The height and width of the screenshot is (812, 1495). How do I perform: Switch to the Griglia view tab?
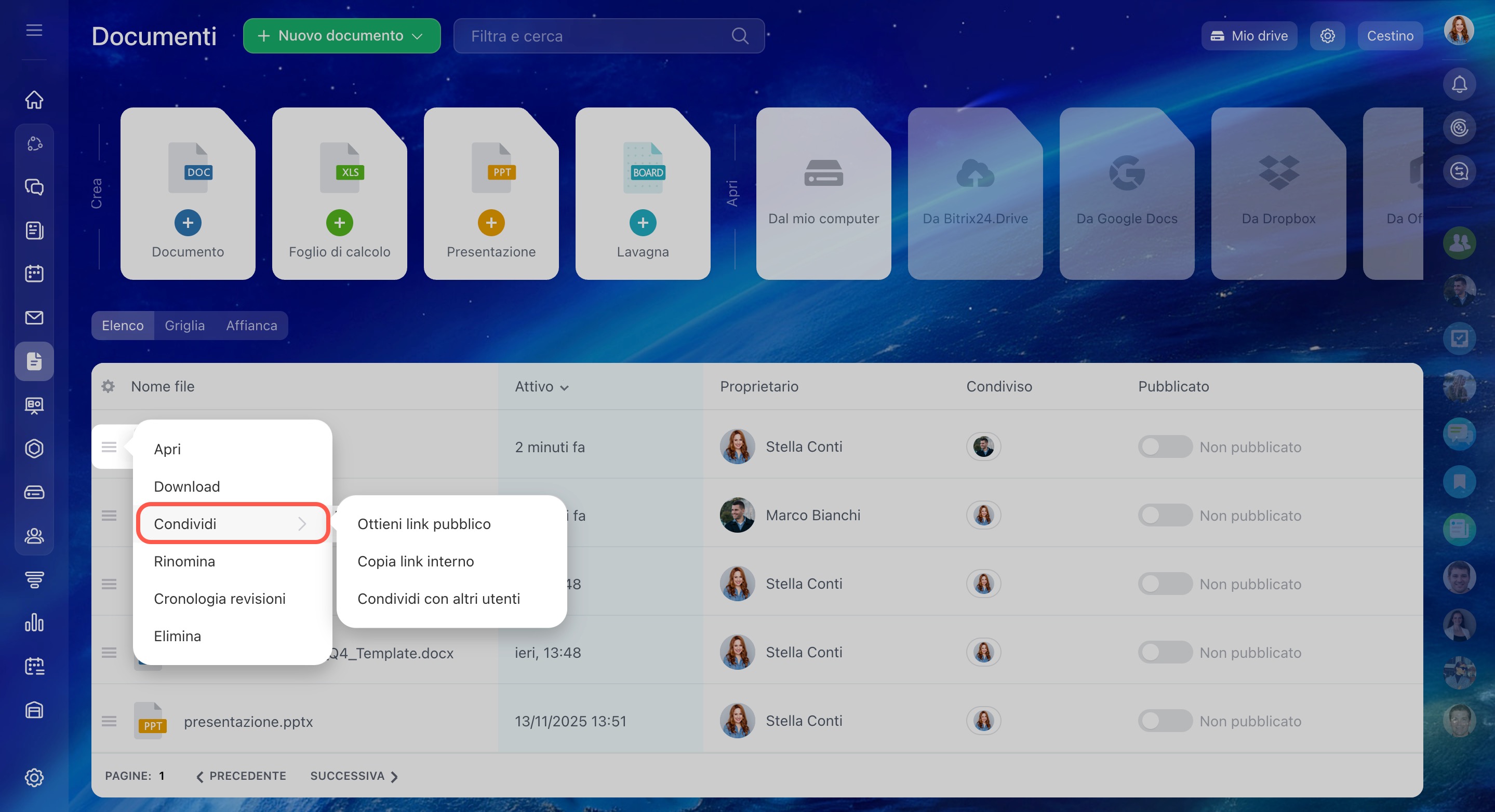coord(184,326)
